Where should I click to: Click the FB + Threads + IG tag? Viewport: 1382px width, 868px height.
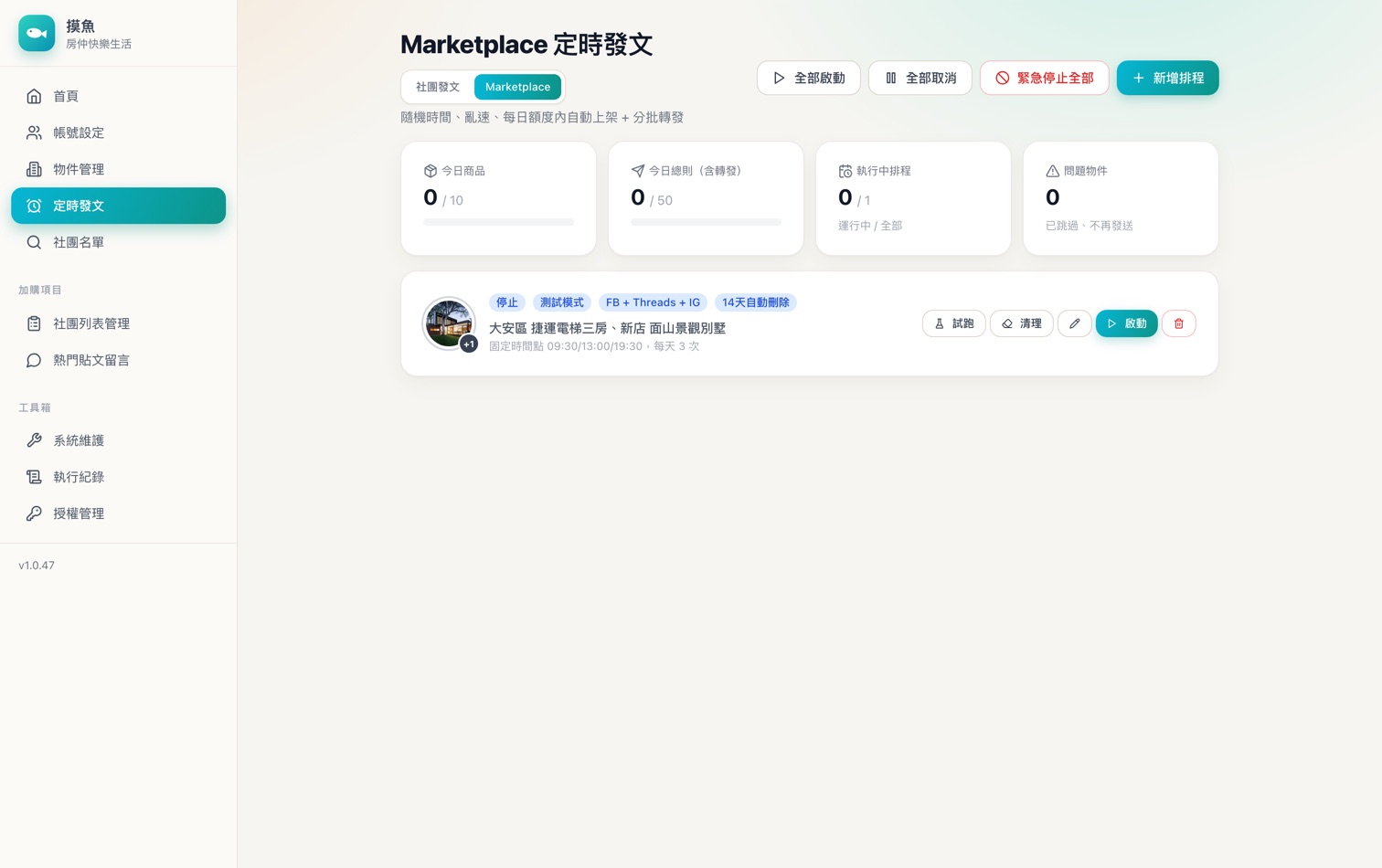[653, 302]
